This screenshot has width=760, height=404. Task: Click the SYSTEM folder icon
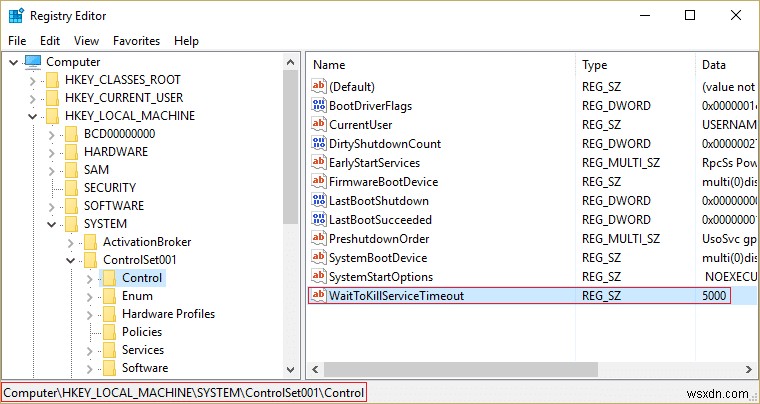tap(71, 223)
